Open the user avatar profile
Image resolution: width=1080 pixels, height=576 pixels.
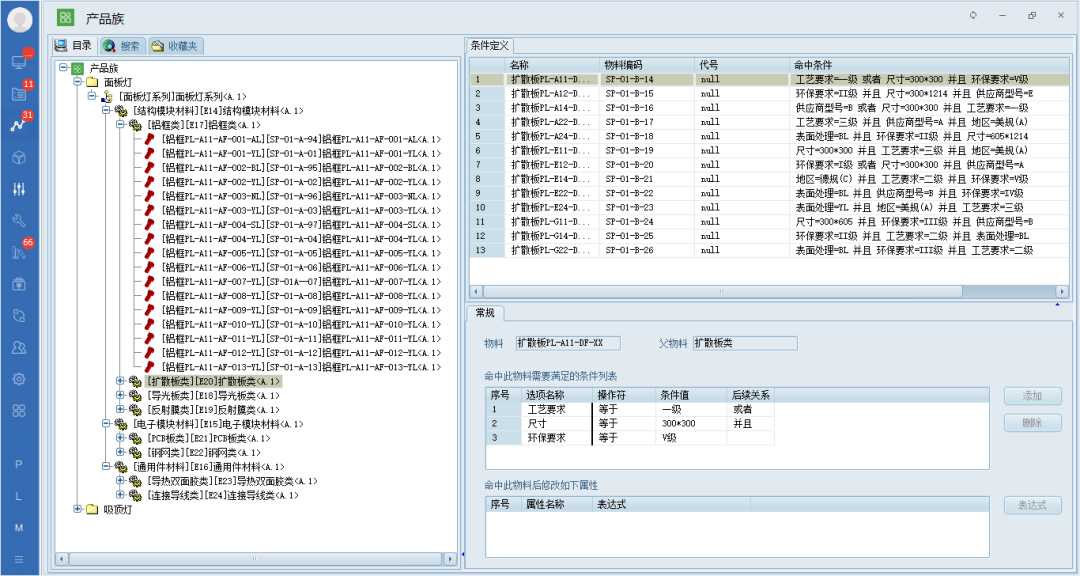[x=19, y=20]
